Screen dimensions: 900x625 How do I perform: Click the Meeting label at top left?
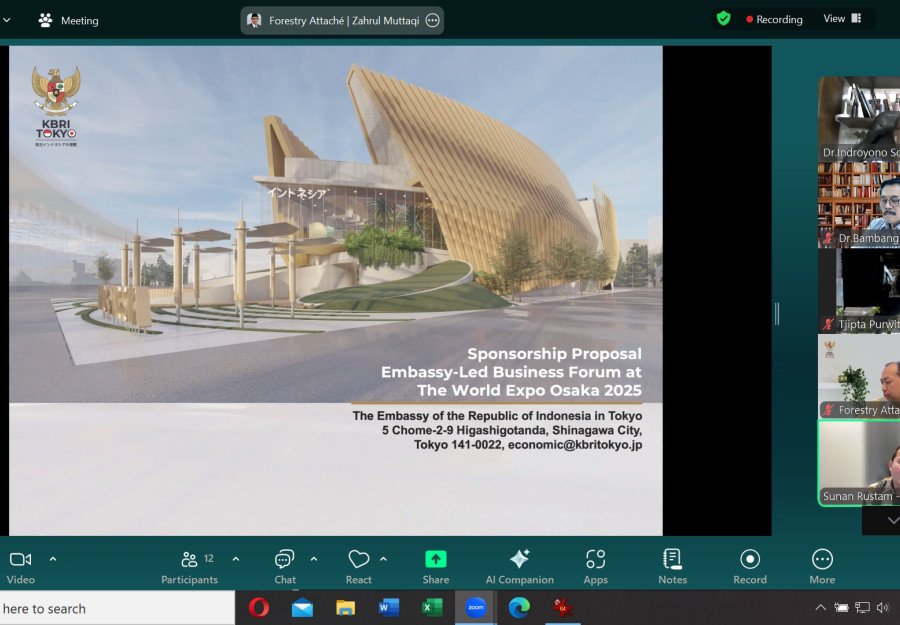(69, 20)
